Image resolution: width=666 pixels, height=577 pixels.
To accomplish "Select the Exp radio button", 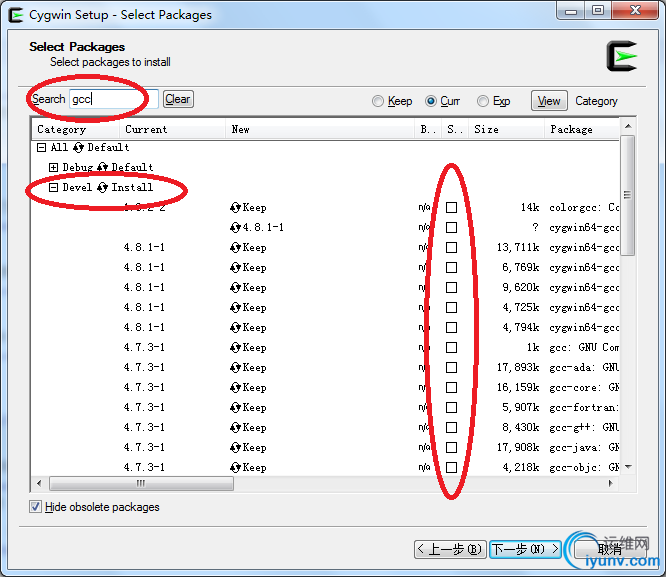I will [483, 101].
